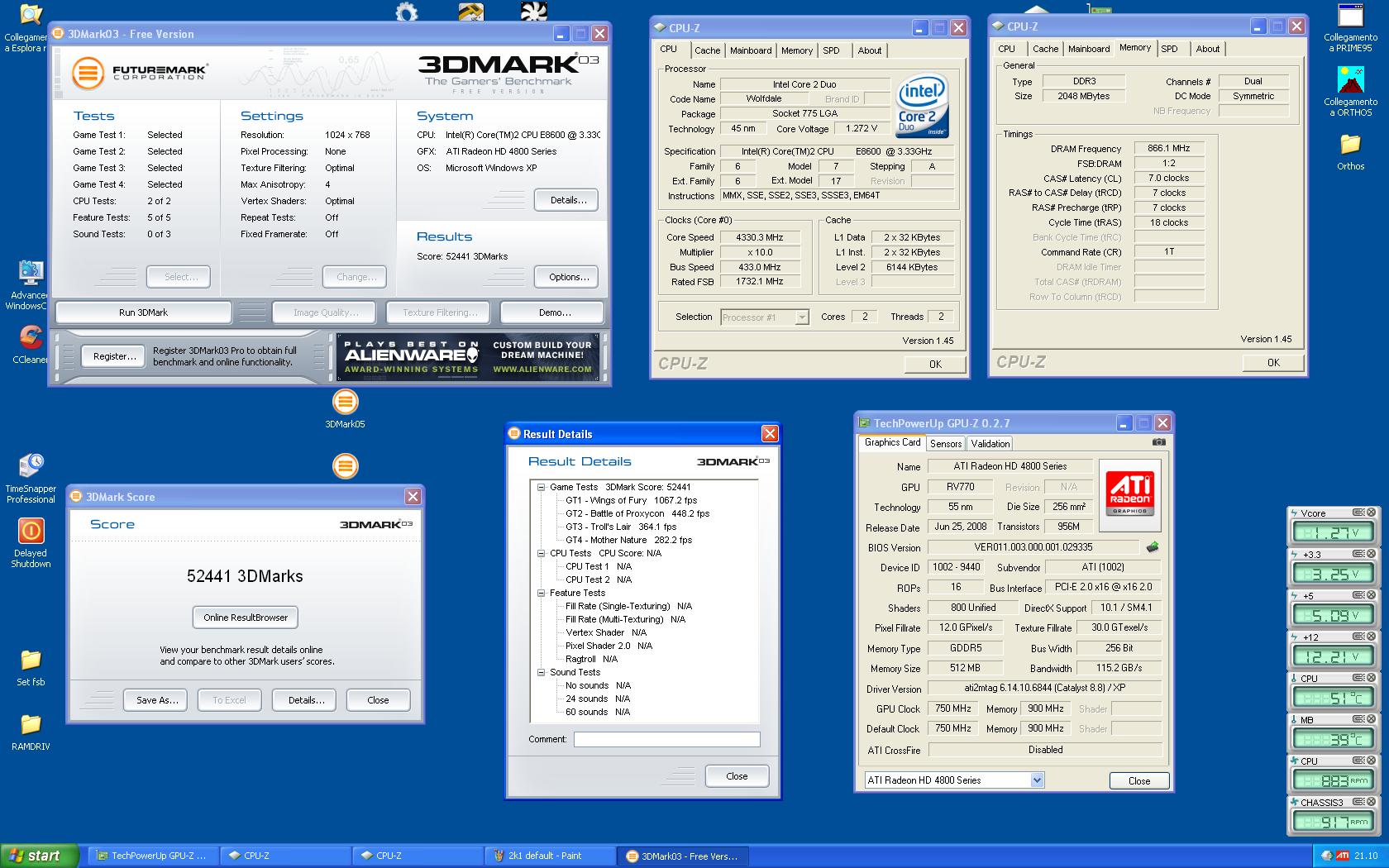Open the Collegamento a ORTHOS shortcut
Screen dimensions: 1389x868
click(1350, 91)
